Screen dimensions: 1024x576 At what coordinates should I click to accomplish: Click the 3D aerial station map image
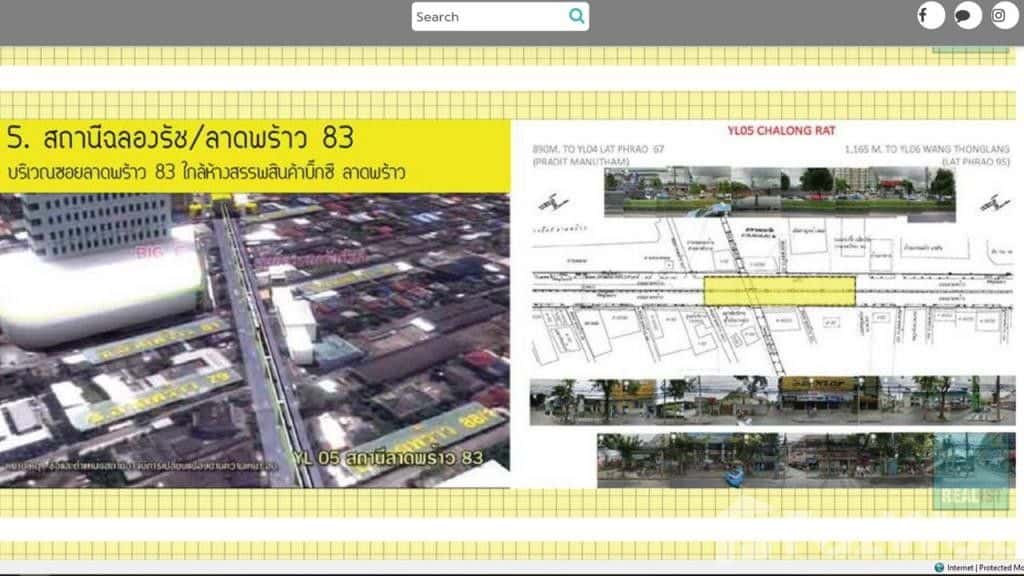255,340
